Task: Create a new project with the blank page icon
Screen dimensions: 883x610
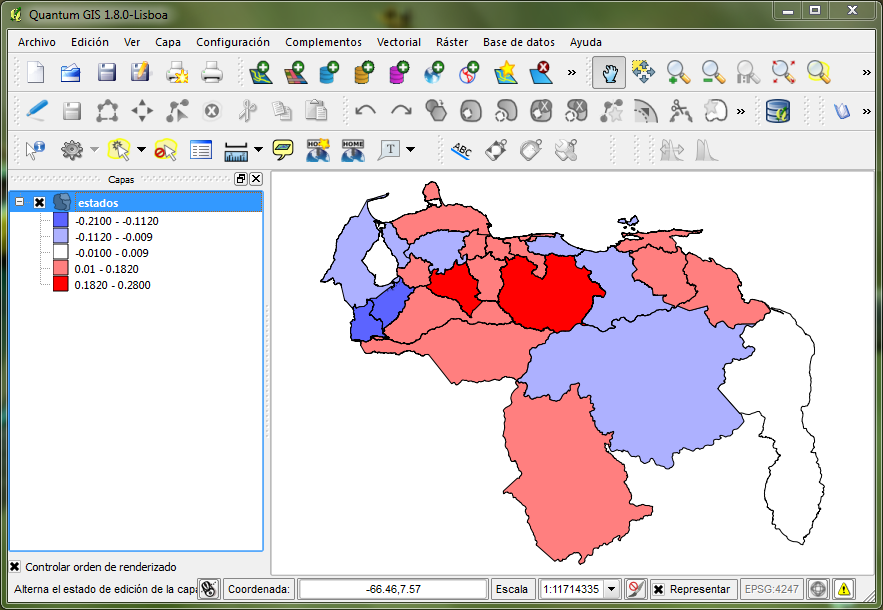Action: (x=35, y=73)
